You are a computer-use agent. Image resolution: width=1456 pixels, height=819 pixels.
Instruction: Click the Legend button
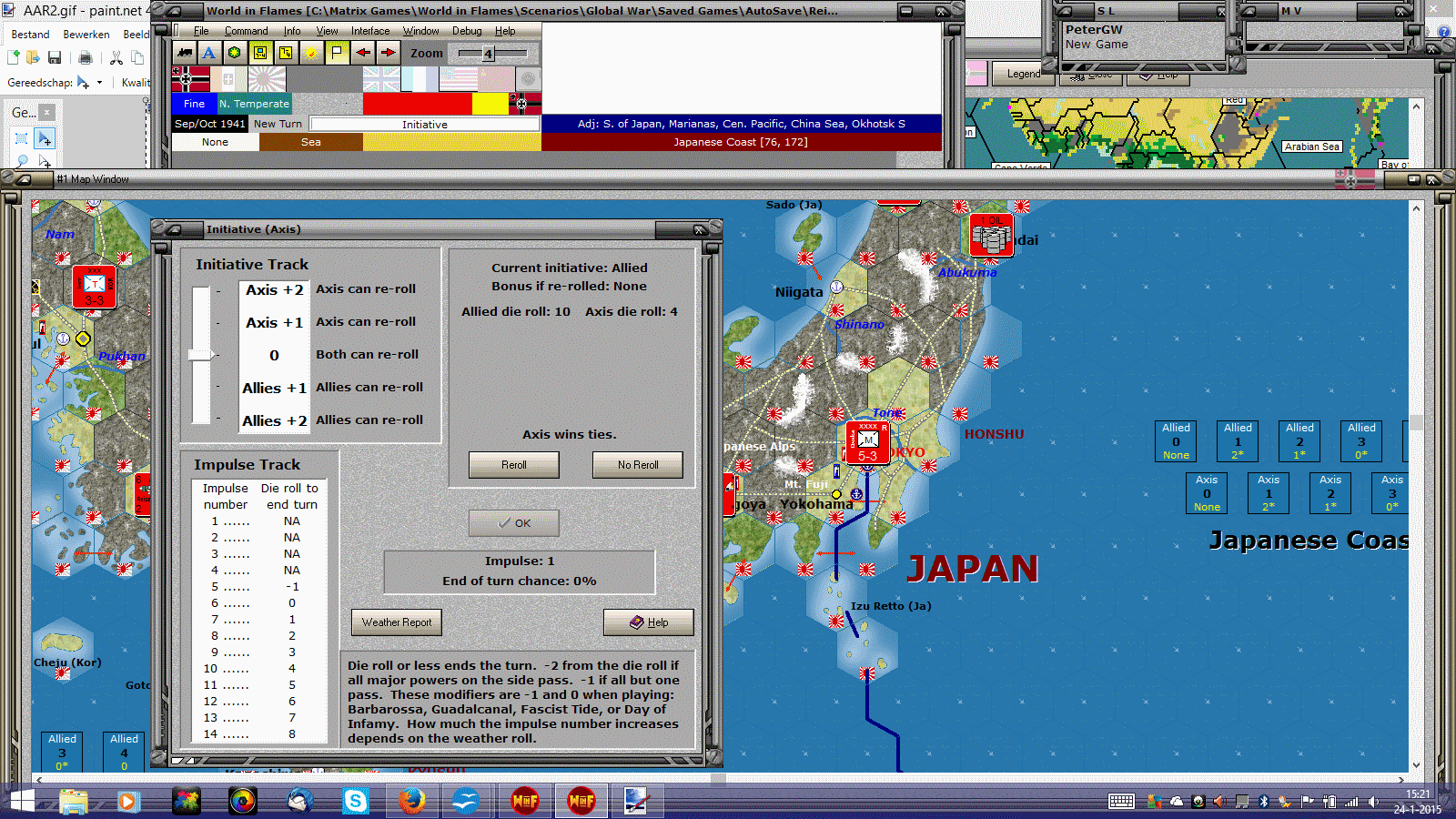[1024, 74]
